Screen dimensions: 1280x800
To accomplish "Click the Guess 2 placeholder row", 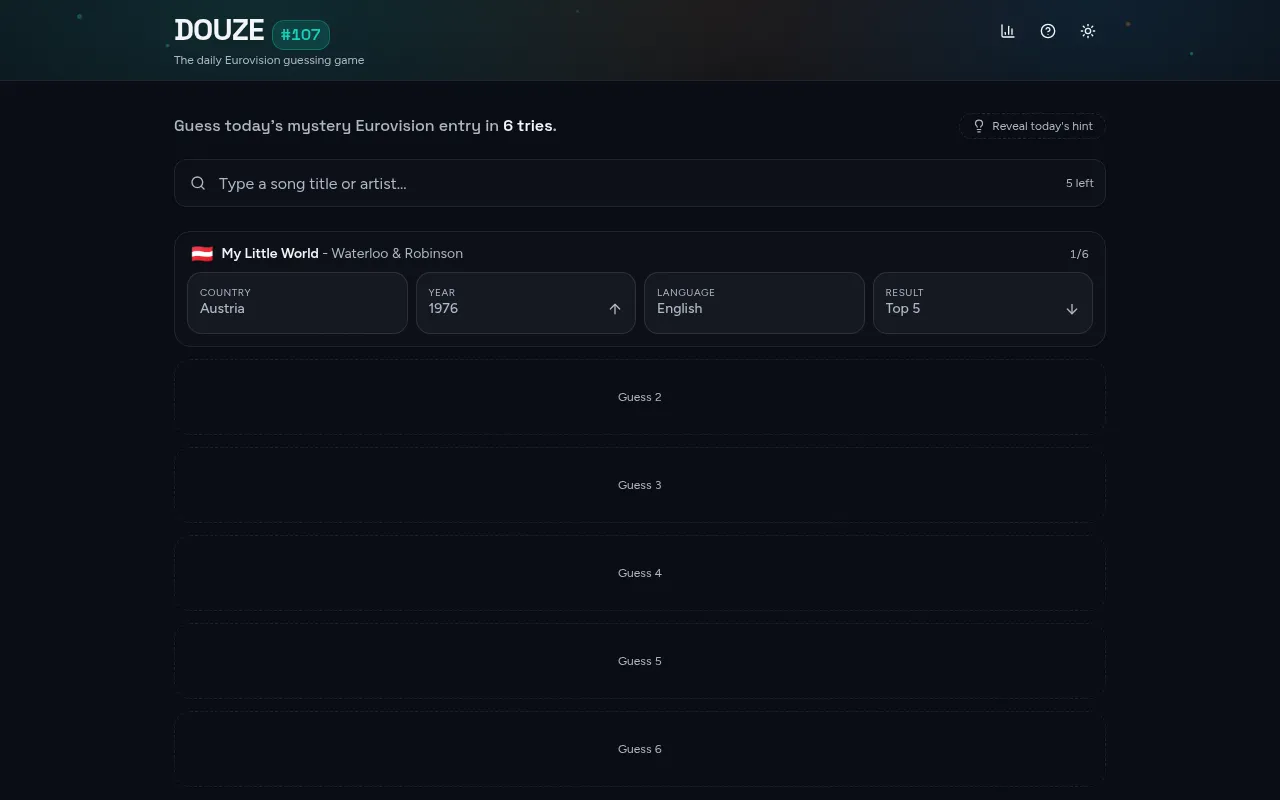I will point(640,397).
